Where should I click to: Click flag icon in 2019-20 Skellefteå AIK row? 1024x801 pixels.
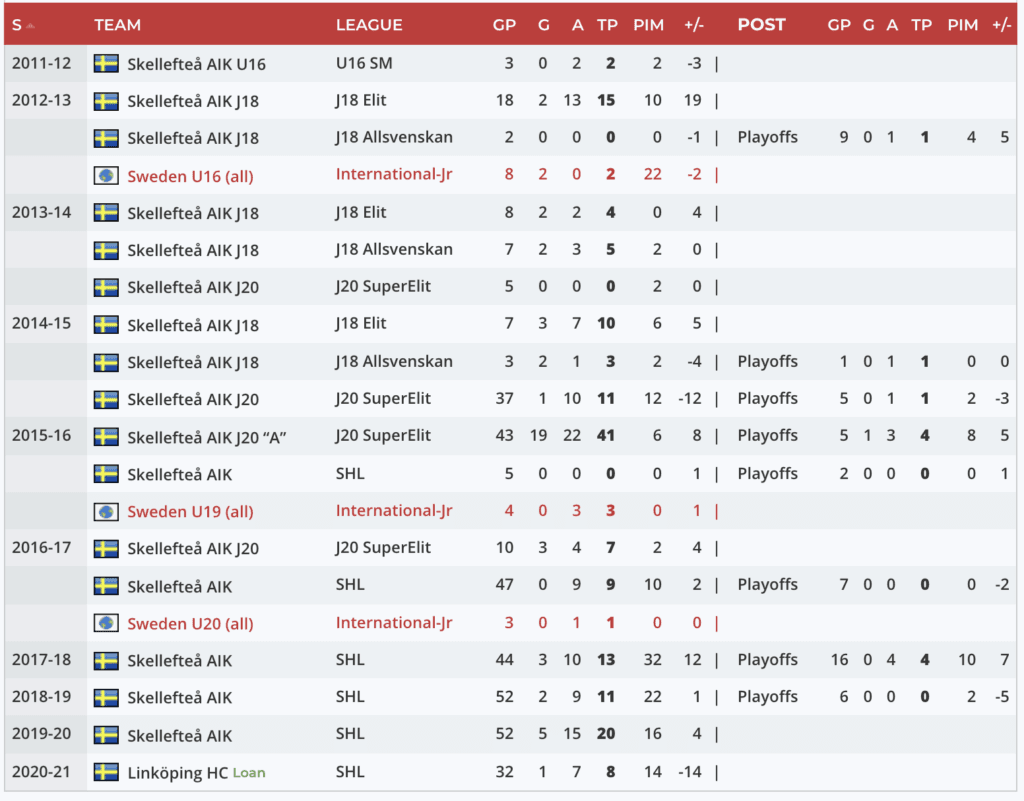[x=106, y=735]
